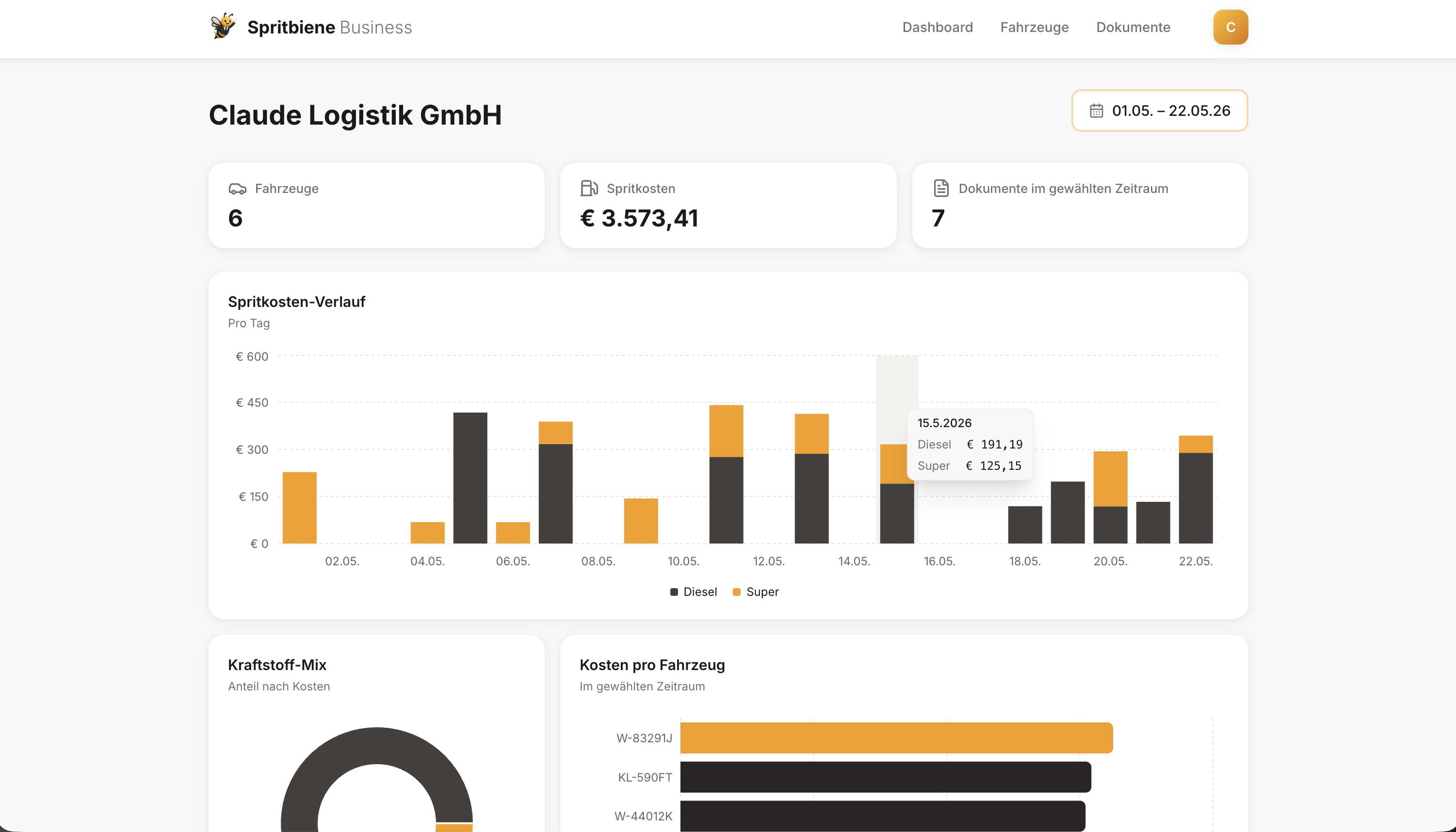Click the stacked bar for 11.05.
1456x832 pixels.
[x=726, y=474]
